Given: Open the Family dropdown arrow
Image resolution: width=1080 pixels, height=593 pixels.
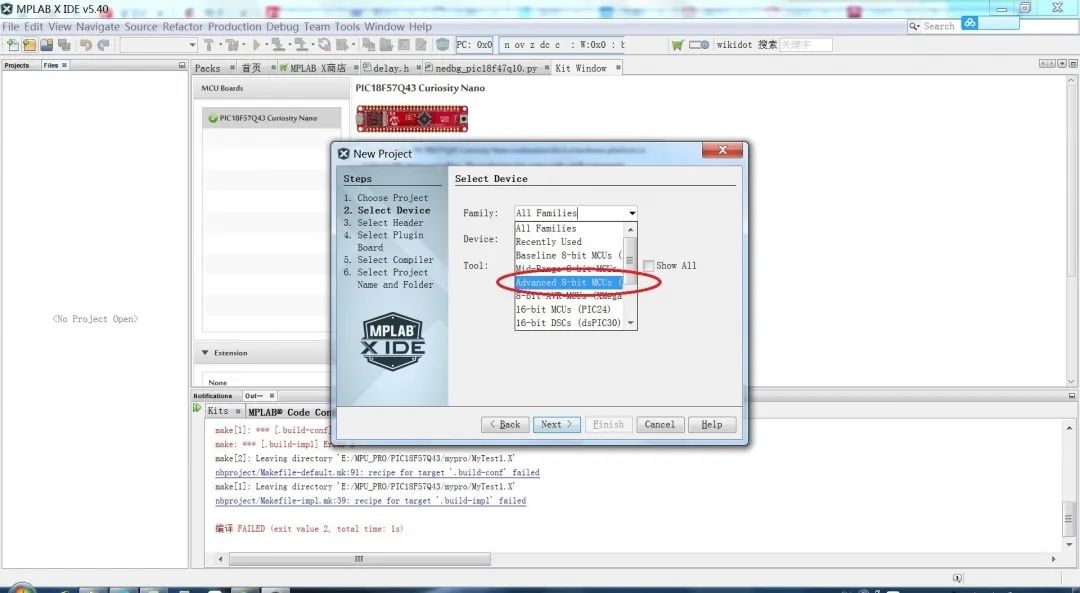Looking at the screenshot, I should [x=631, y=213].
